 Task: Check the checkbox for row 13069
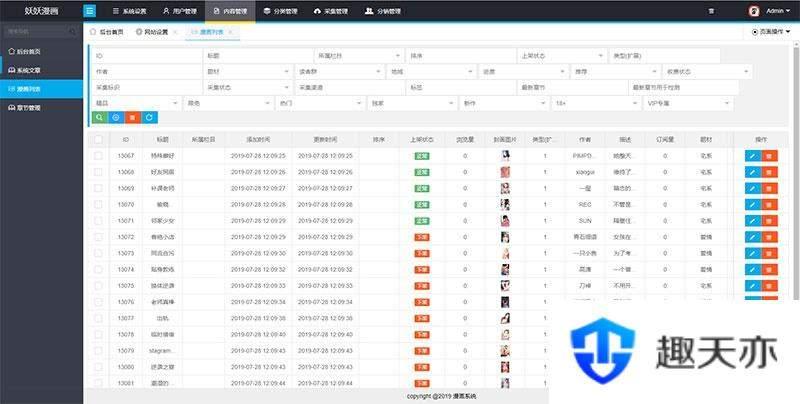click(98, 188)
